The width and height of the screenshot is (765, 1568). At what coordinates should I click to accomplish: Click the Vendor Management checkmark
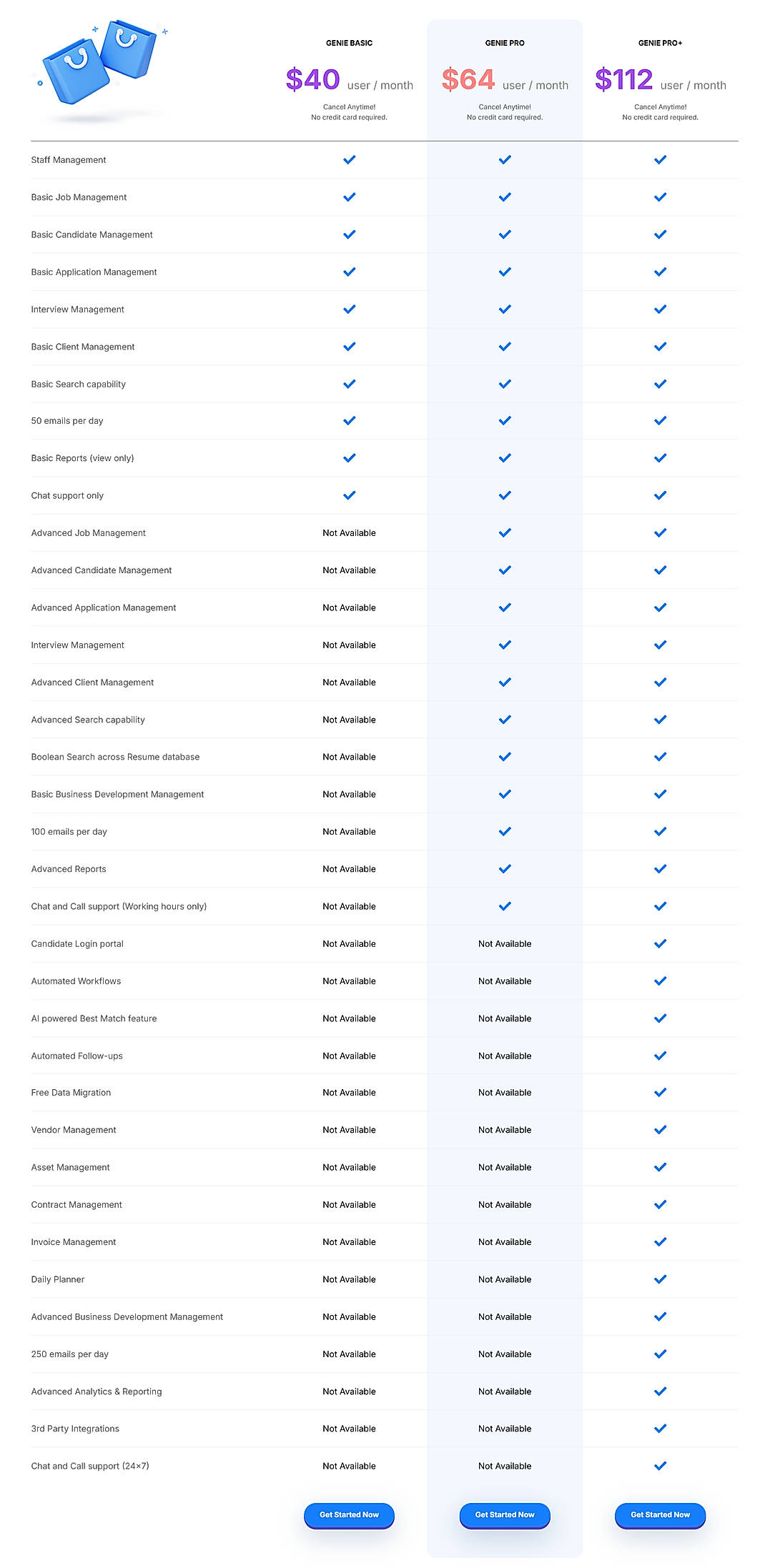pyautogui.click(x=660, y=1129)
